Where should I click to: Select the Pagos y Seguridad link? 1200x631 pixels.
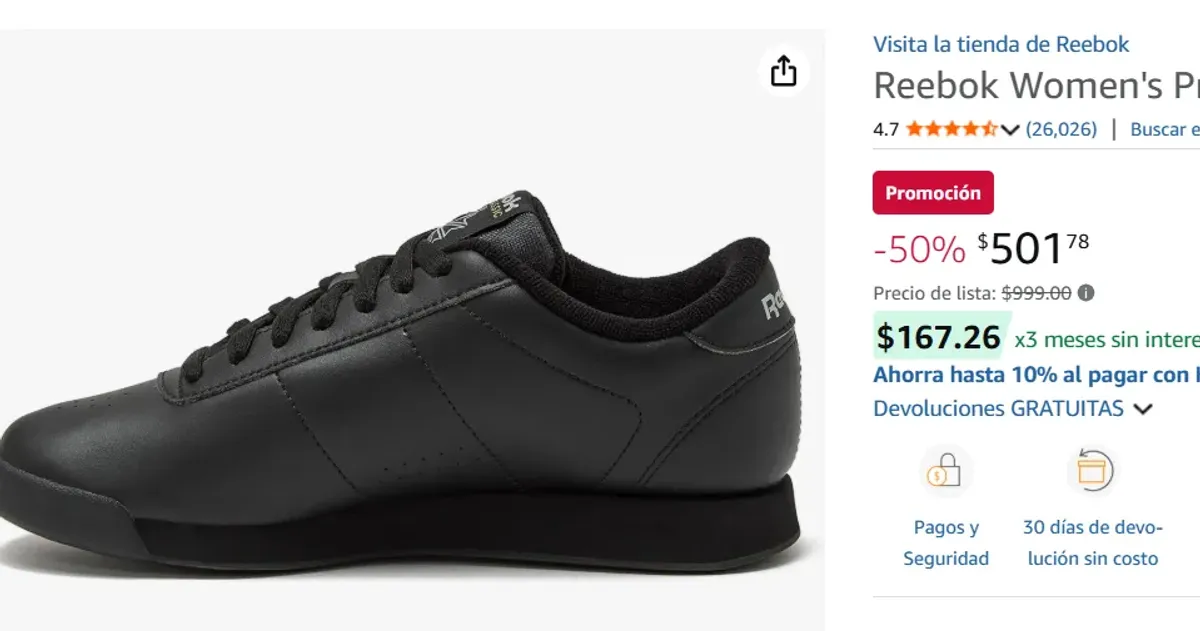946,541
